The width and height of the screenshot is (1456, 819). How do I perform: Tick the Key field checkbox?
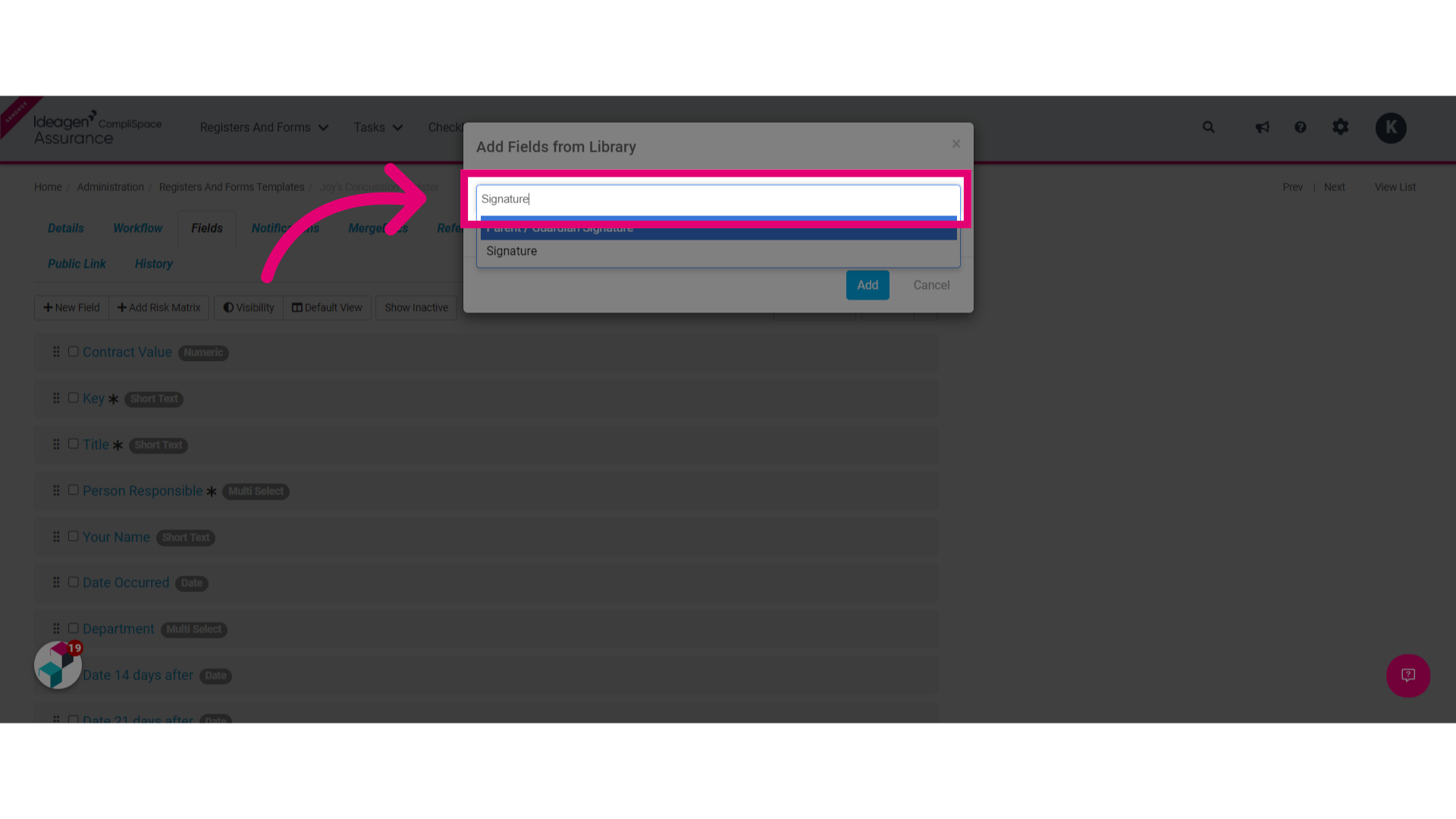click(74, 397)
